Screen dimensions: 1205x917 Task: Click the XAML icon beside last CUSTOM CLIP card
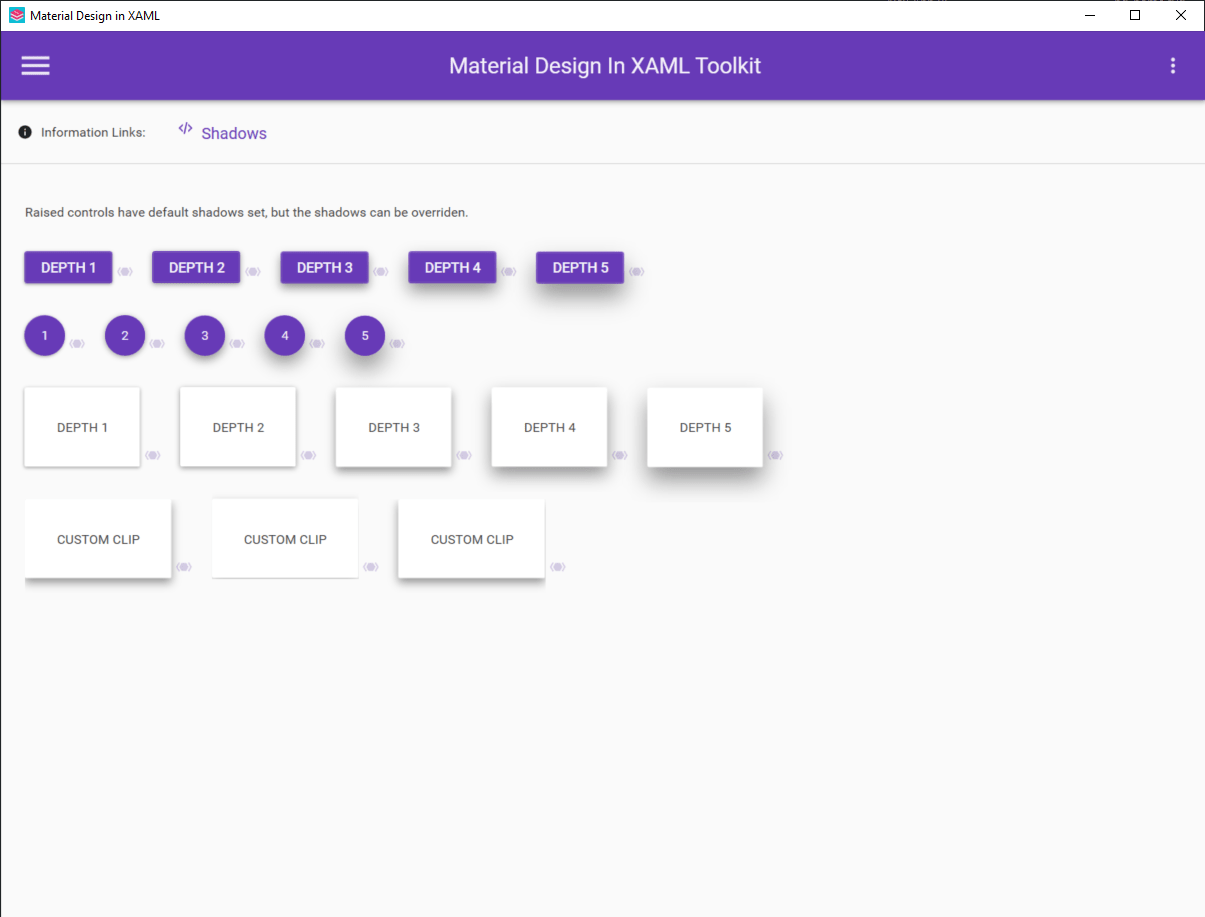pyautogui.click(x=558, y=567)
